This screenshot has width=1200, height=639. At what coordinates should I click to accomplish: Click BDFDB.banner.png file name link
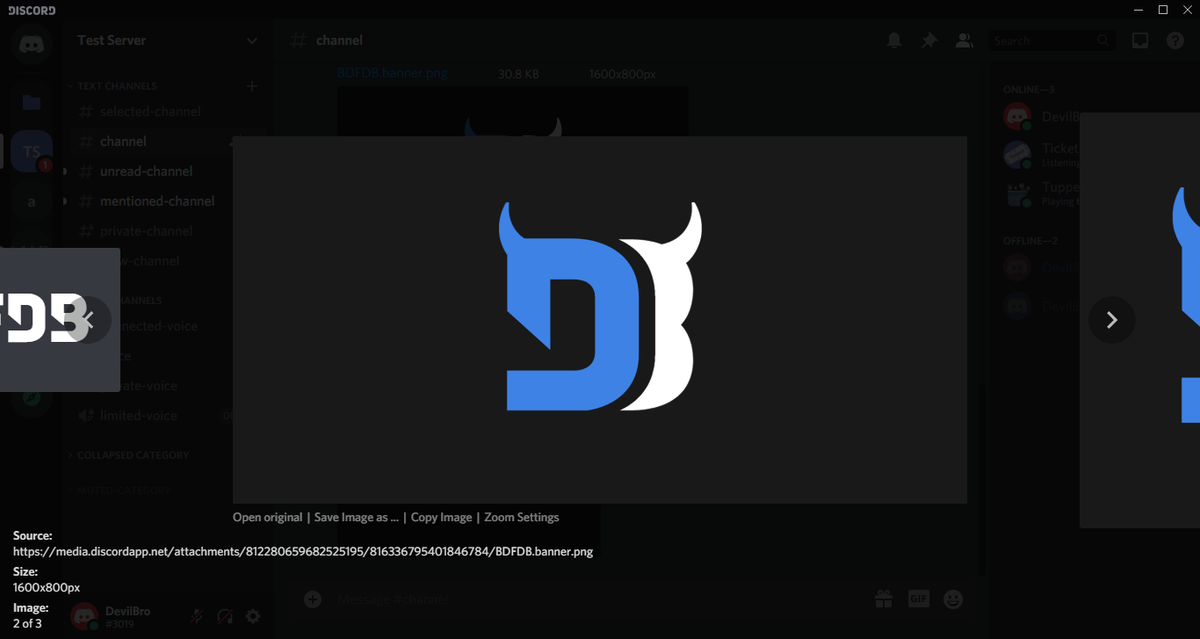click(x=392, y=73)
